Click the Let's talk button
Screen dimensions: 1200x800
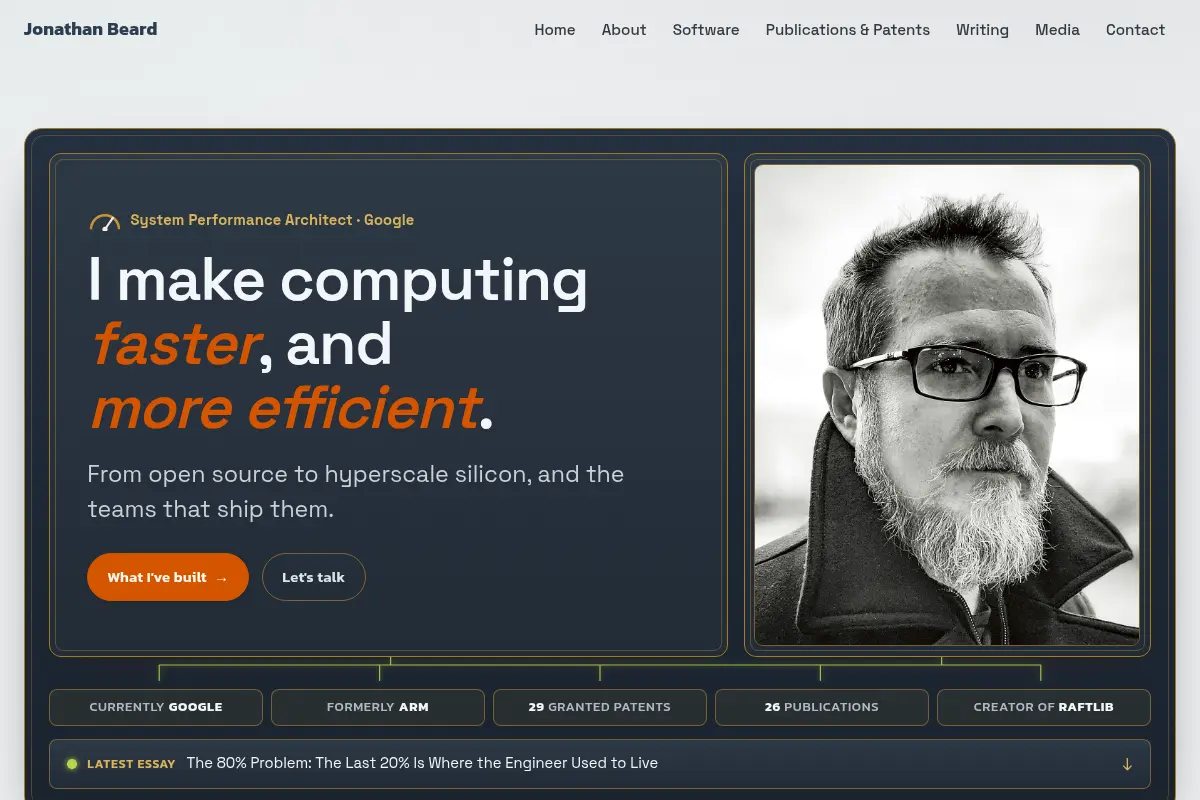point(314,577)
